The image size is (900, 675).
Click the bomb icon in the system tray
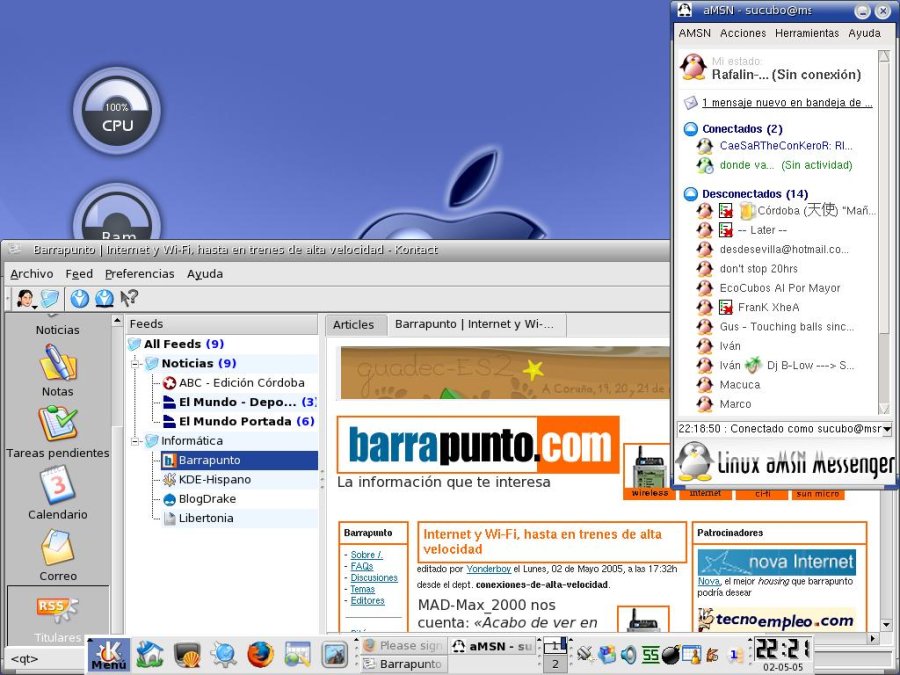point(669,654)
